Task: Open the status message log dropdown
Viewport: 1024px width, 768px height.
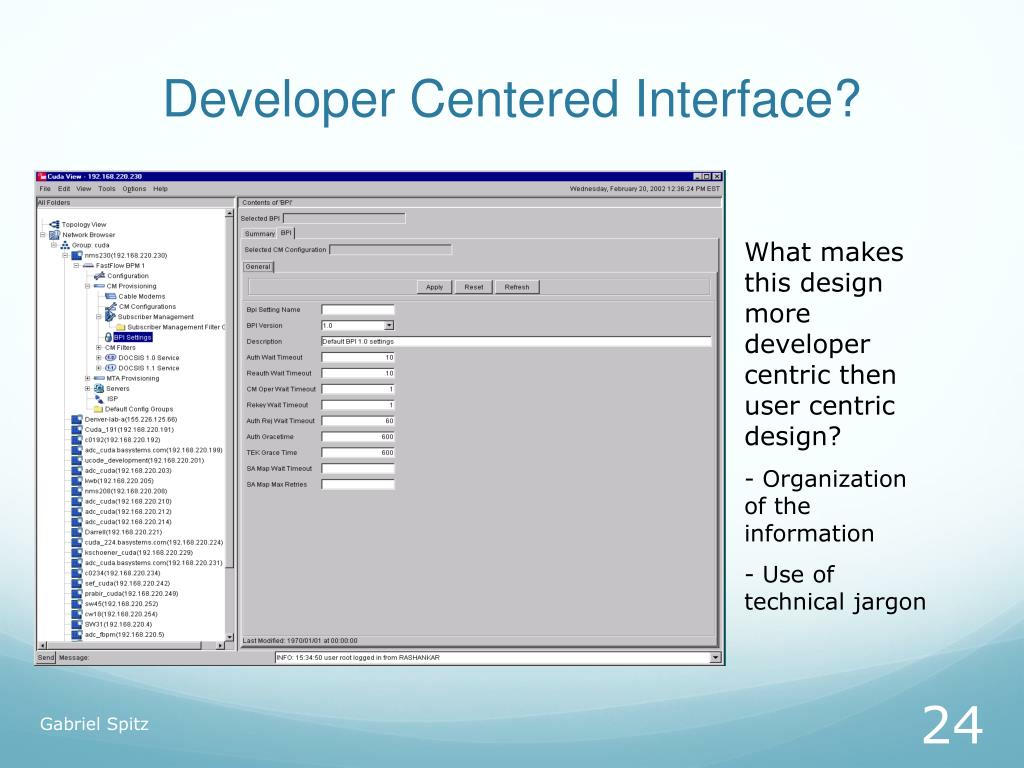Action: click(x=715, y=658)
